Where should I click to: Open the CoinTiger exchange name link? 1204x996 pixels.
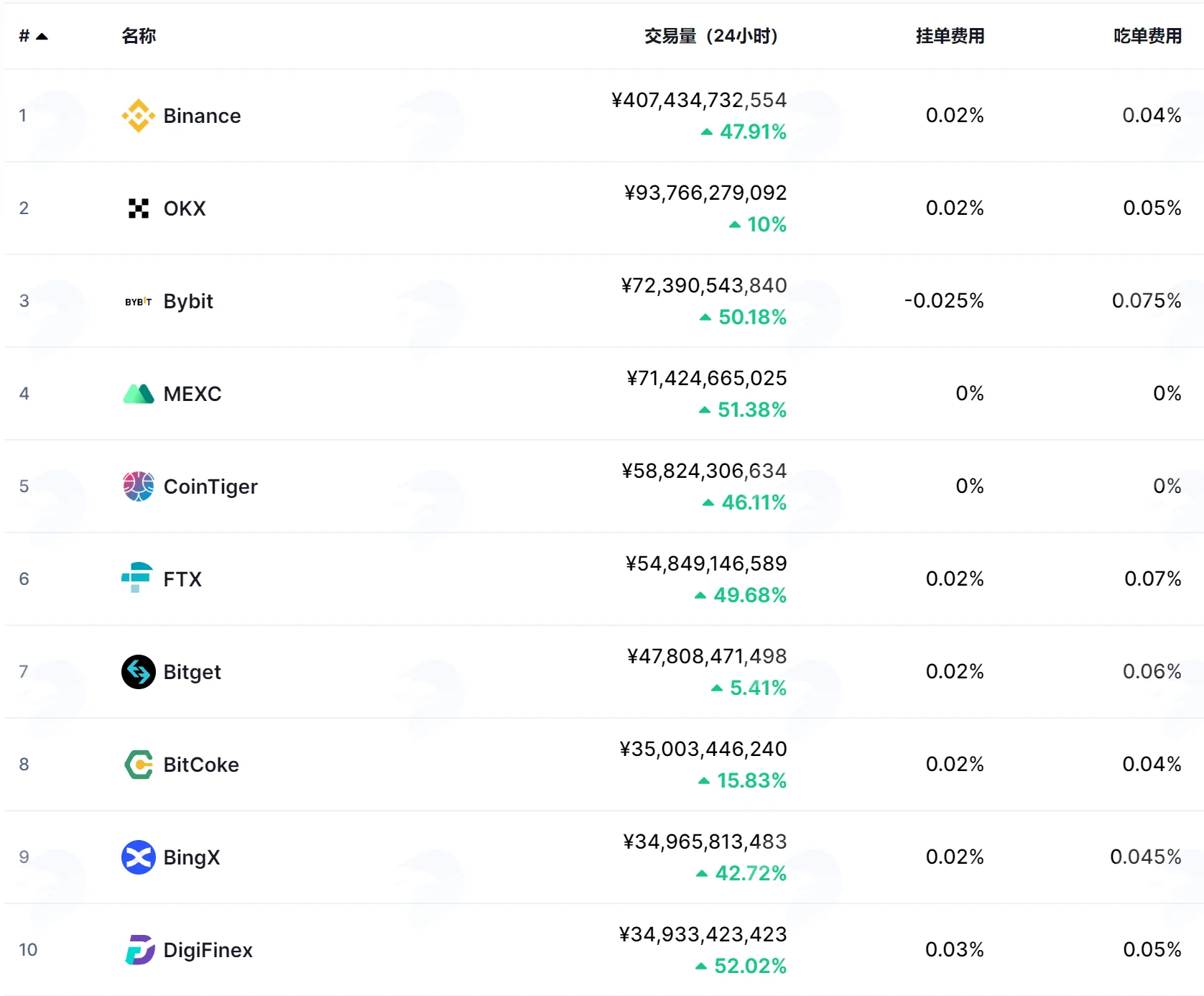(x=210, y=487)
